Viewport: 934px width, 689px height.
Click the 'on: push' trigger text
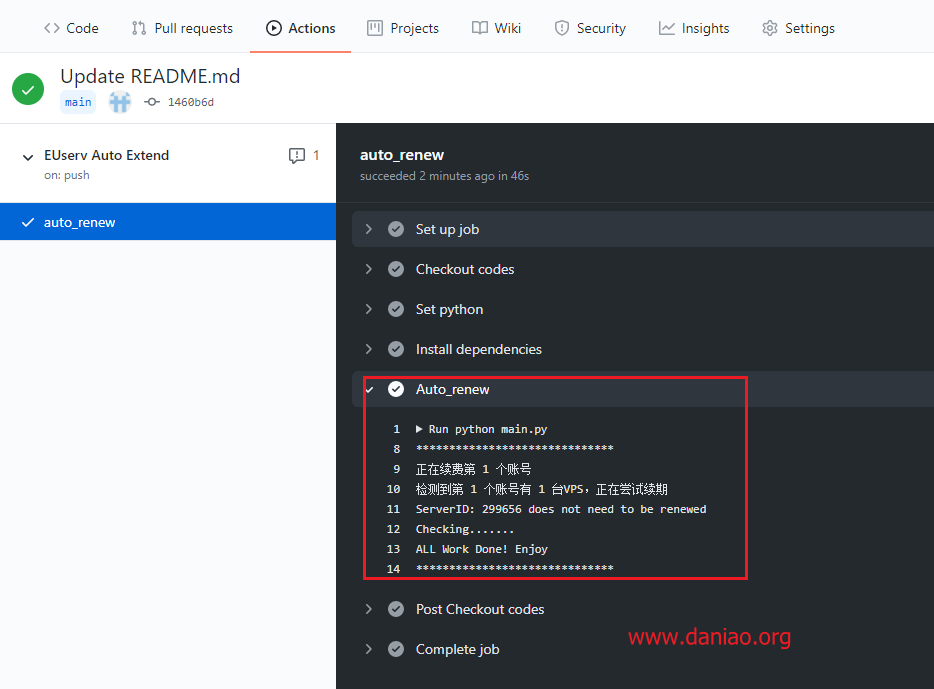point(67,175)
